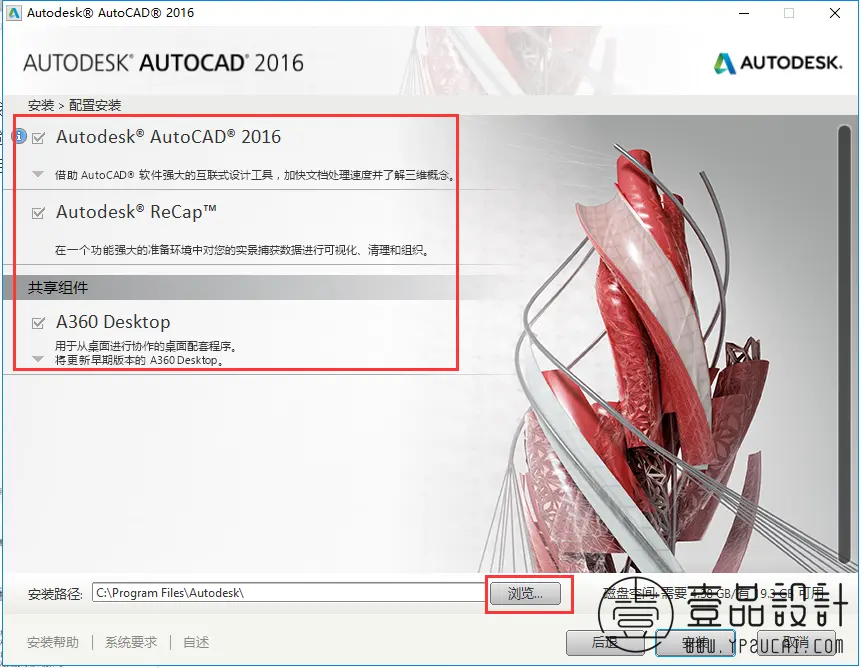The height and width of the screenshot is (668, 861).
Task: Click into the 安装路径 path field
Action: tap(289, 593)
